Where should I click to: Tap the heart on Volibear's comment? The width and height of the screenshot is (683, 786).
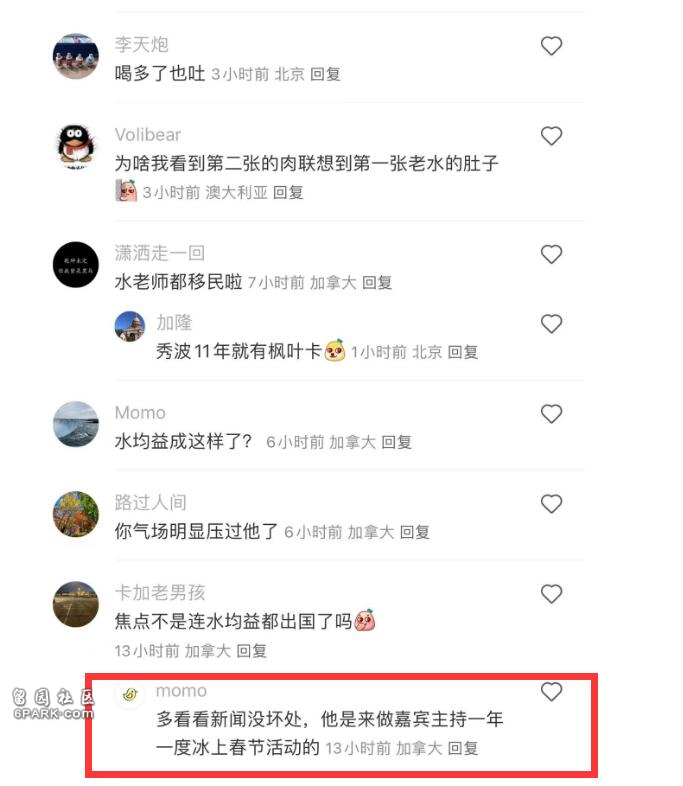coord(551,136)
